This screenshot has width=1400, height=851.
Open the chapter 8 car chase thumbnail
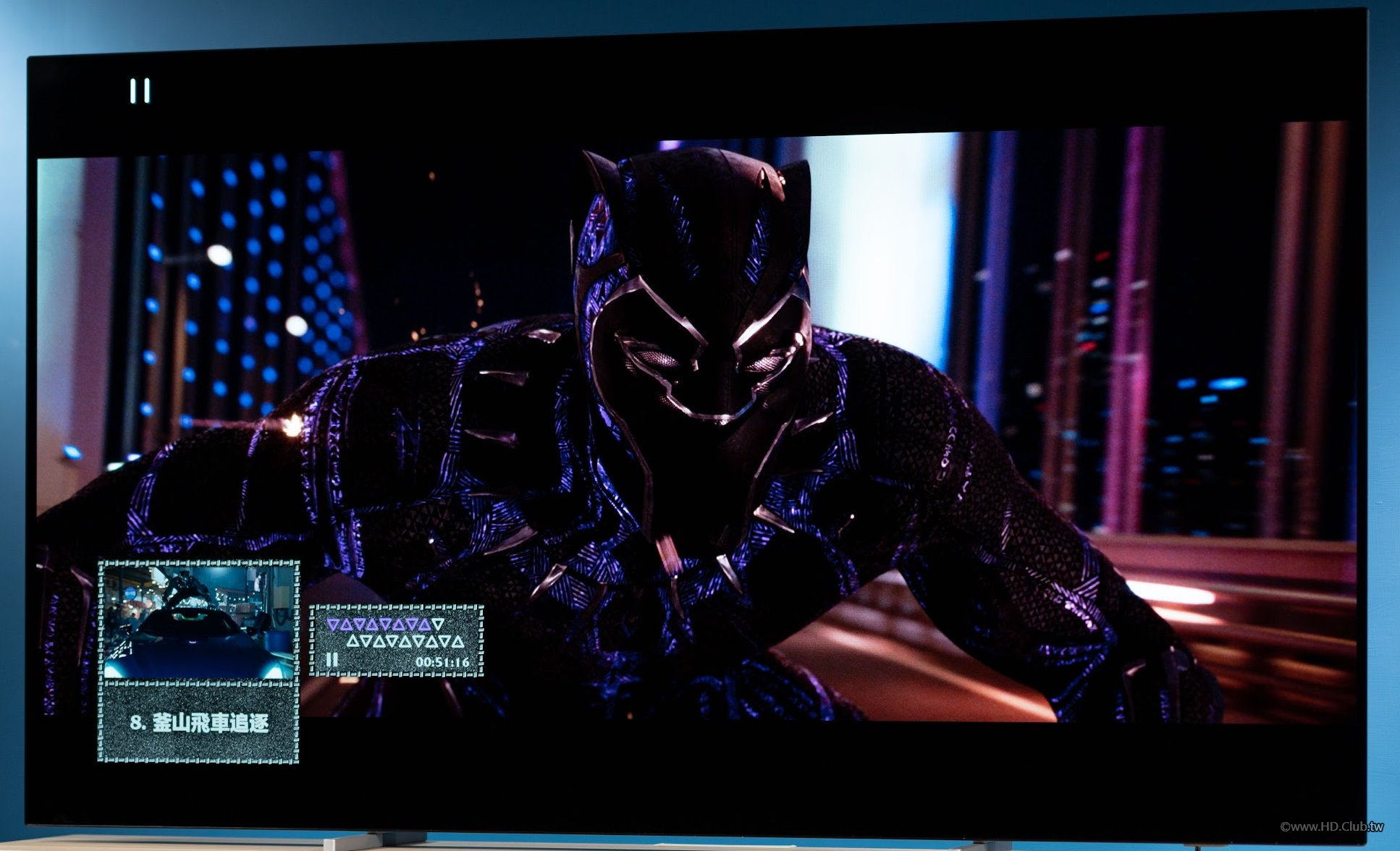pos(198,622)
